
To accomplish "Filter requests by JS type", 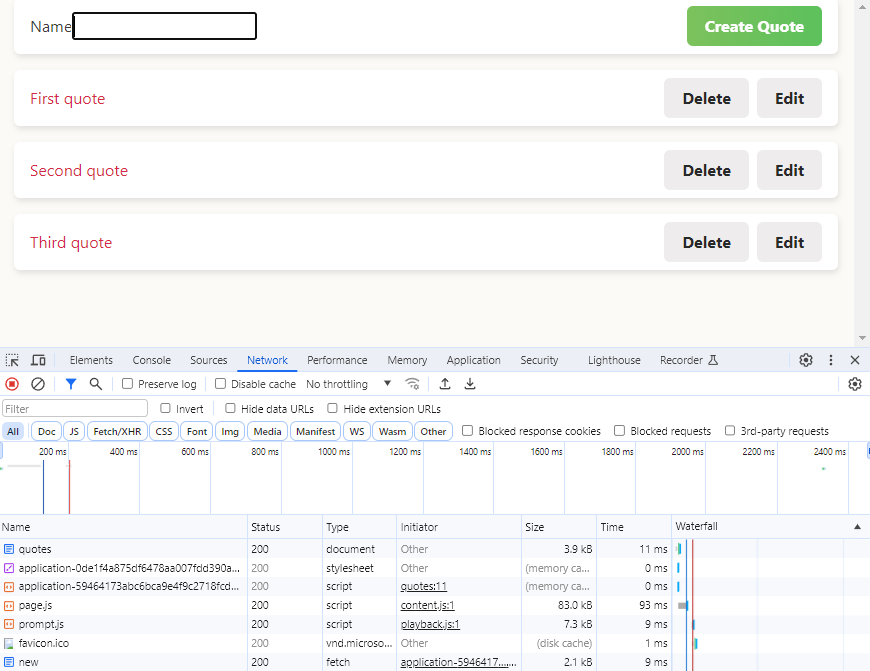I will point(74,431).
